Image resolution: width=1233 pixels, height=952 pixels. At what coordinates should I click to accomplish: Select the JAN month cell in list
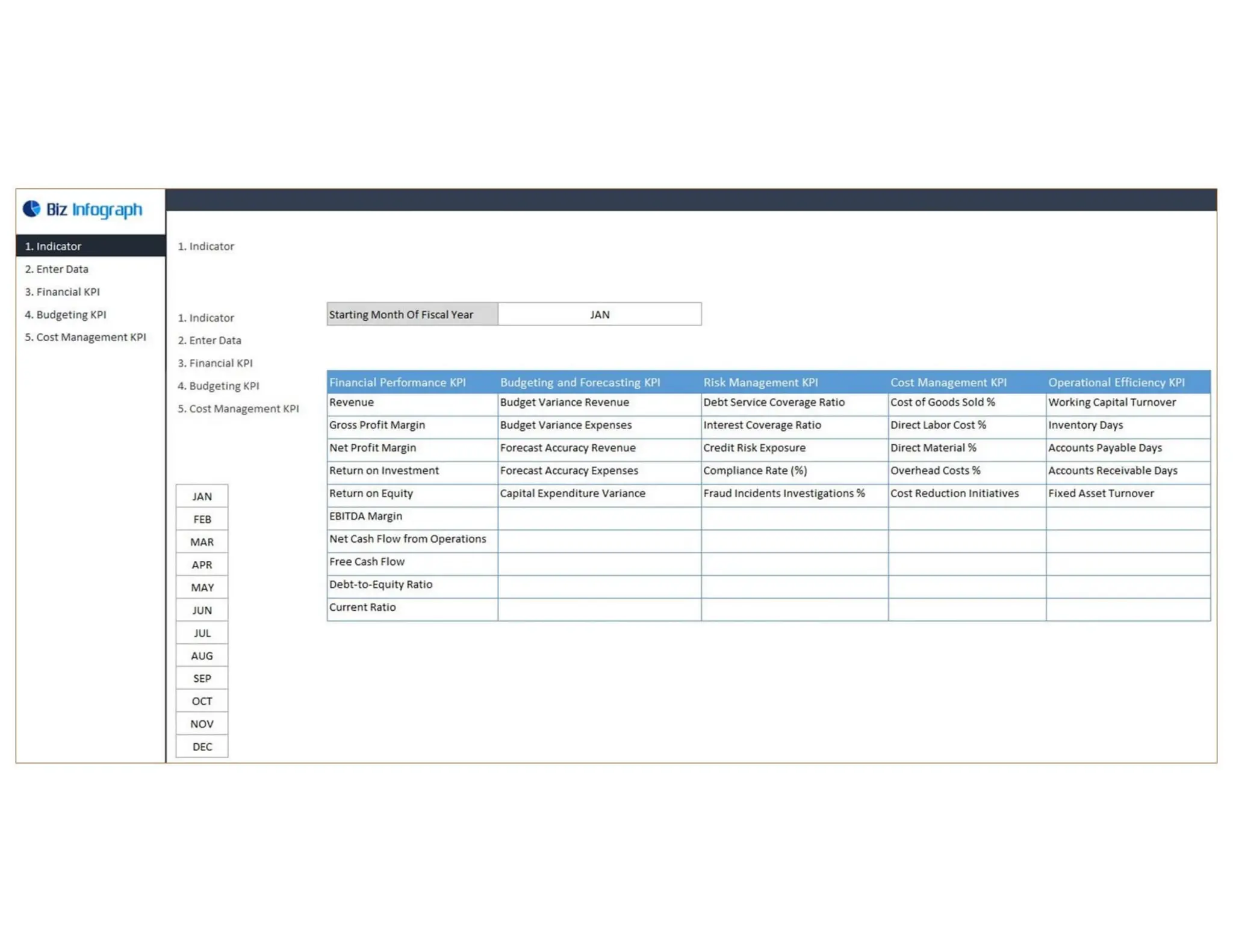coord(202,496)
